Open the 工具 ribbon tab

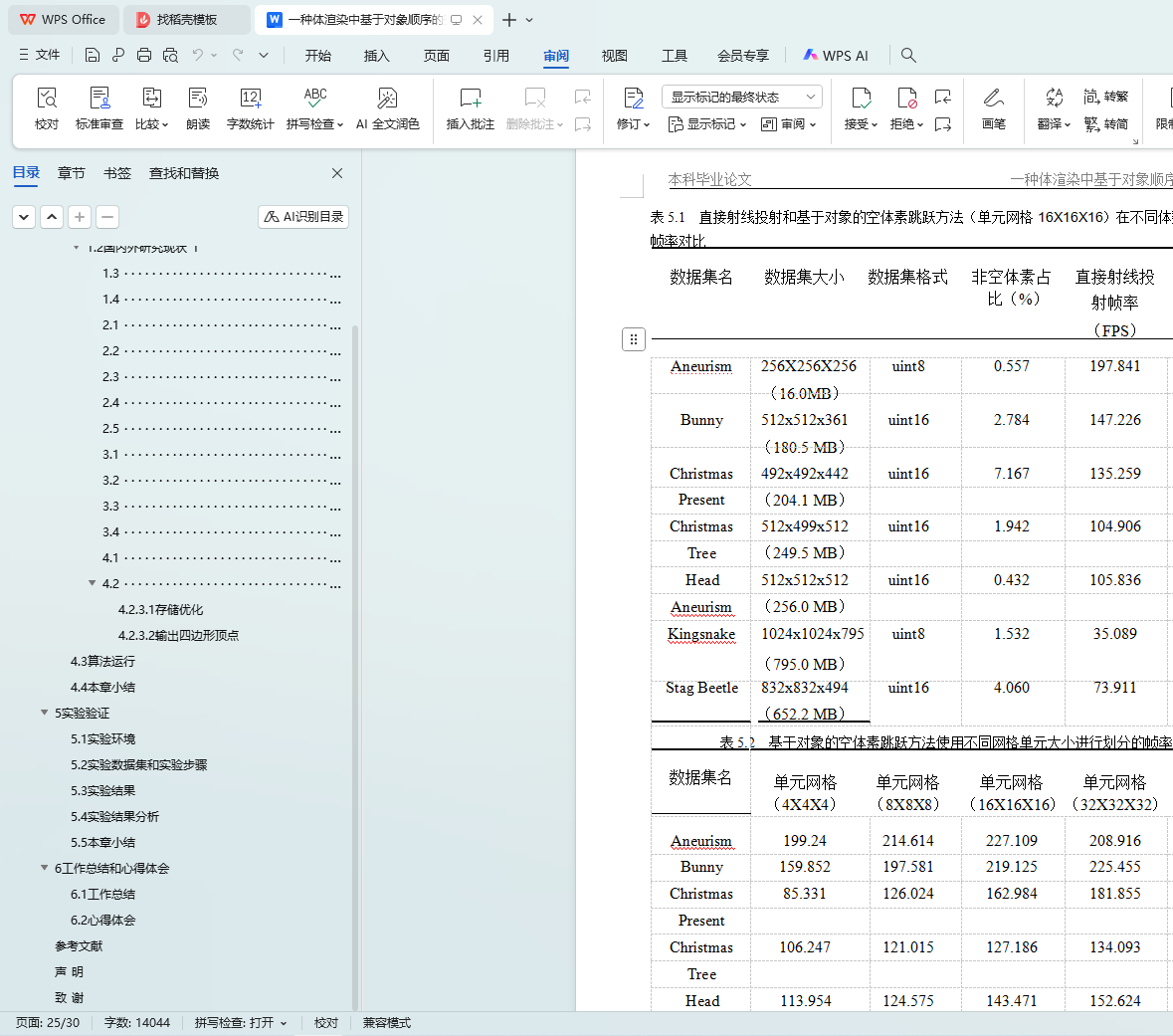point(674,56)
